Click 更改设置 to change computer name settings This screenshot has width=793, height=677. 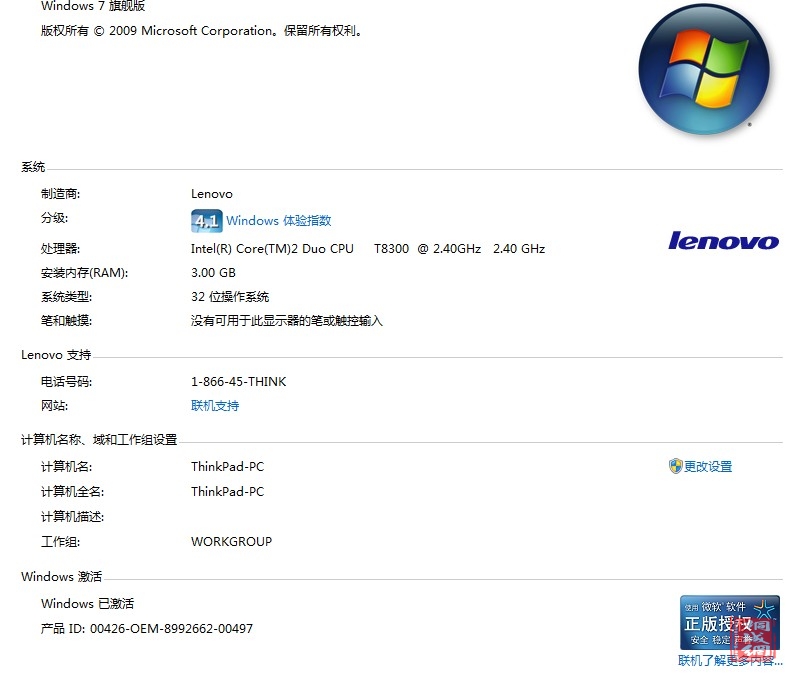pyautogui.click(x=708, y=466)
